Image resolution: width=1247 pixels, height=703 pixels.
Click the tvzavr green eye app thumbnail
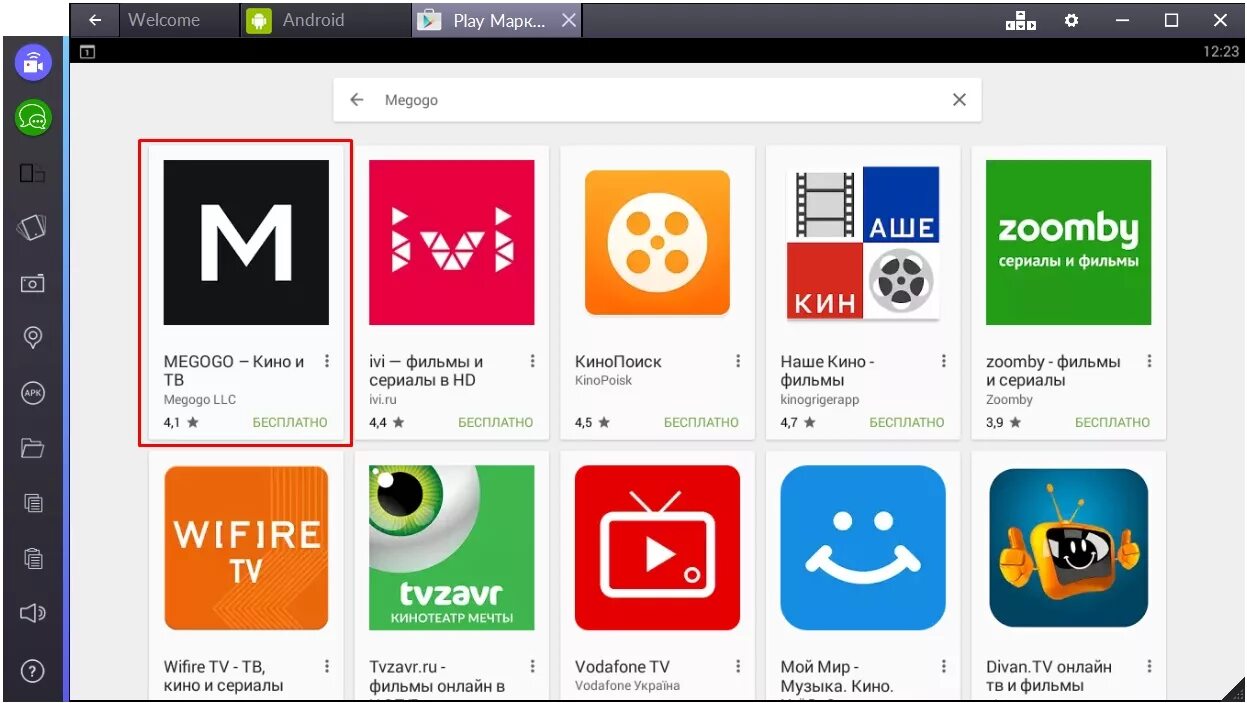click(452, 548)
